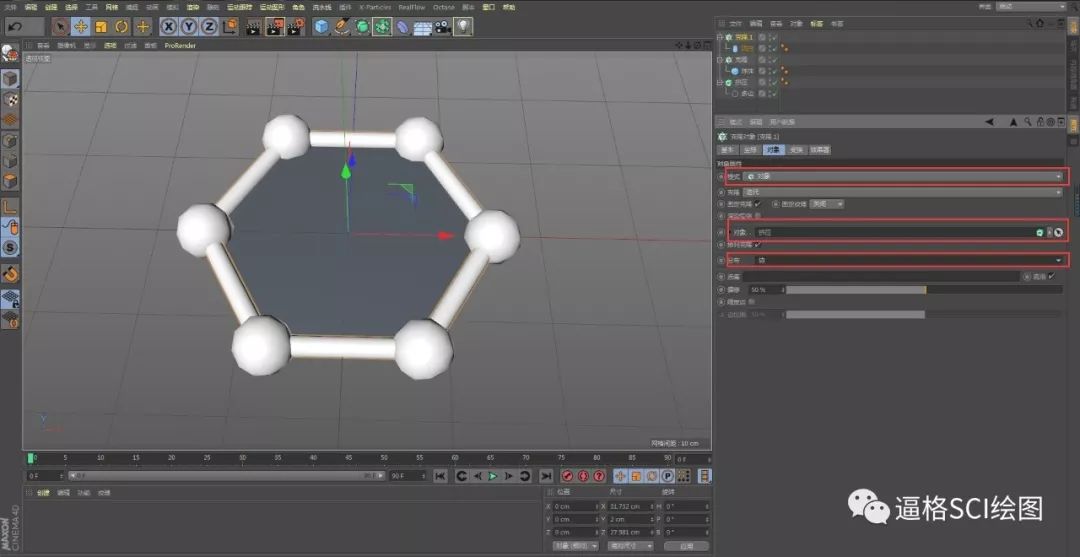Image resolution: width=1080 pixels, height=557 pixels.
Task: Click Make Editable at top of left toolbar
Action: pyautogui.click(x=10, y=54)
